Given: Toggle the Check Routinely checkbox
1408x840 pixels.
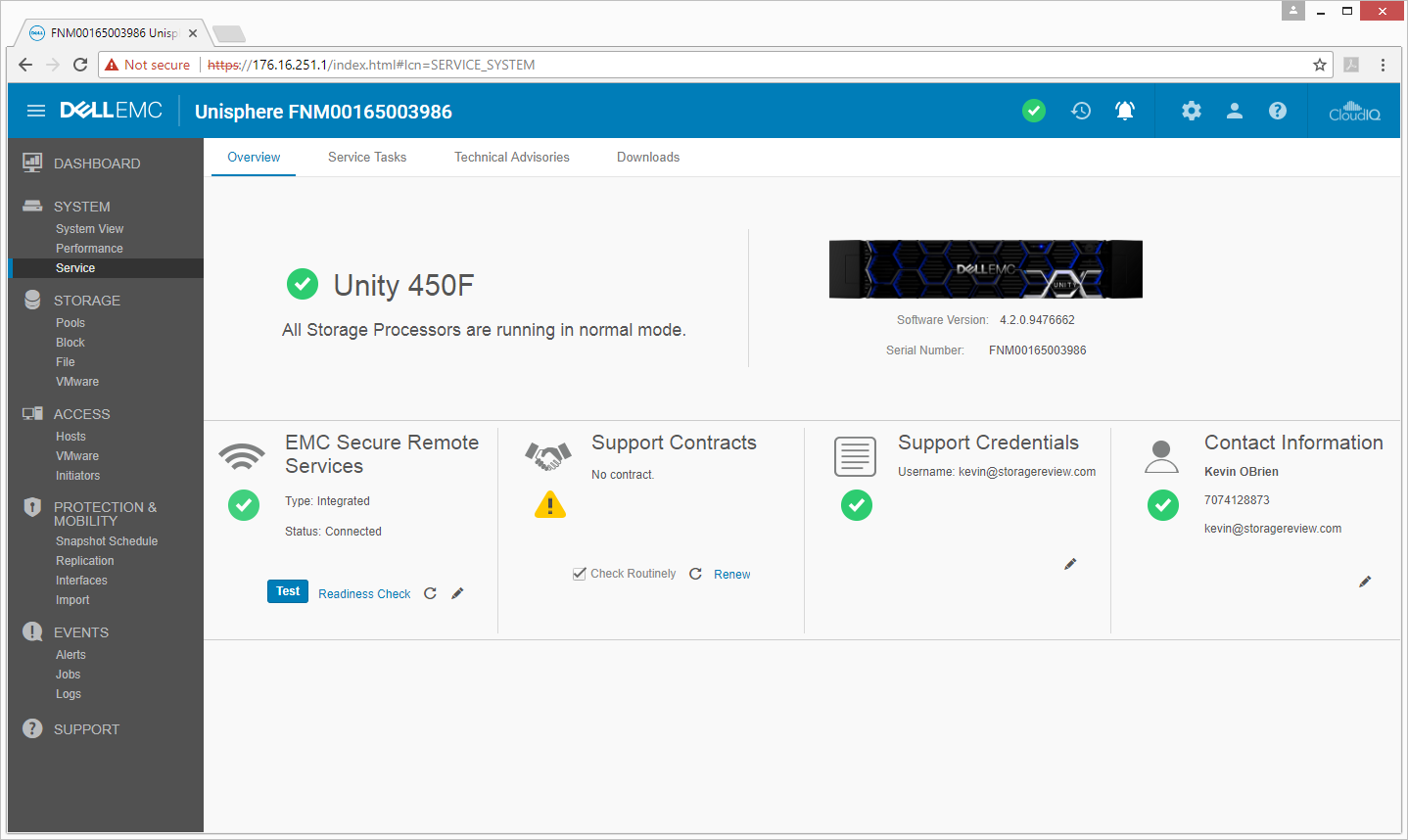Looking at the screenshot, I should tap(580, 574).
